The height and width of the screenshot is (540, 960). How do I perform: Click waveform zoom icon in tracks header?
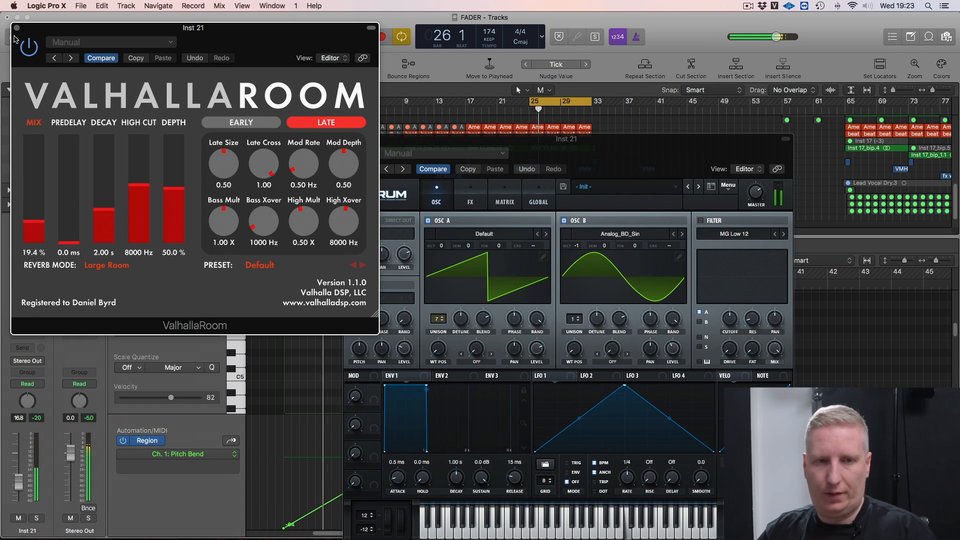[x=831, y=90]
